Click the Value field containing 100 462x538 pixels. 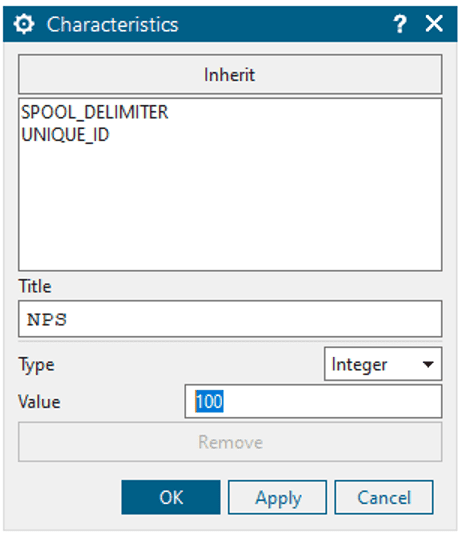tap(313, 401)
